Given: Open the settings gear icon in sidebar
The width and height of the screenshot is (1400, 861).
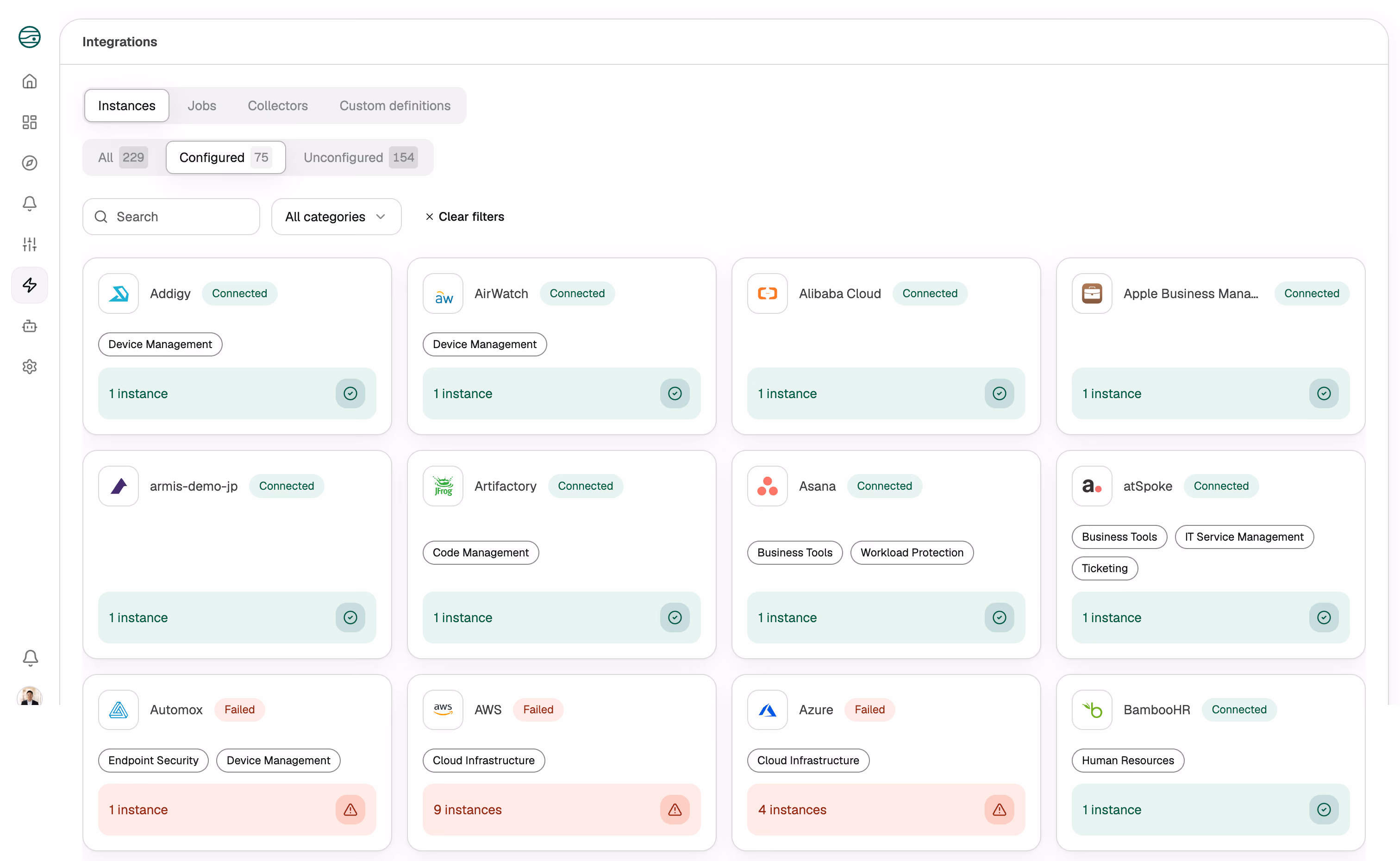Looking at the screenshot, I should [x=30, y=366].
